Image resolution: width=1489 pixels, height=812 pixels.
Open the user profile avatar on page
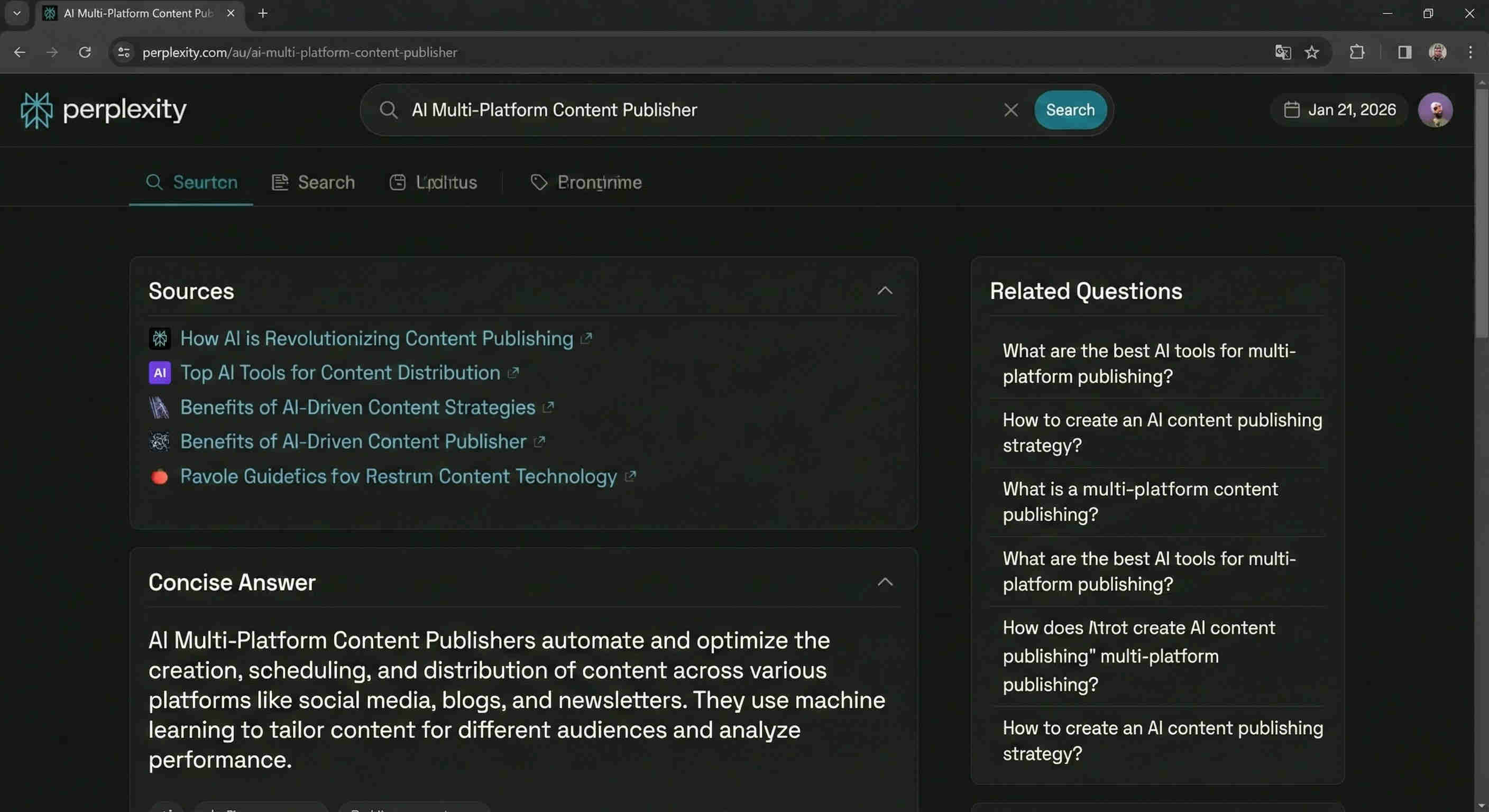pos(1435,110)
